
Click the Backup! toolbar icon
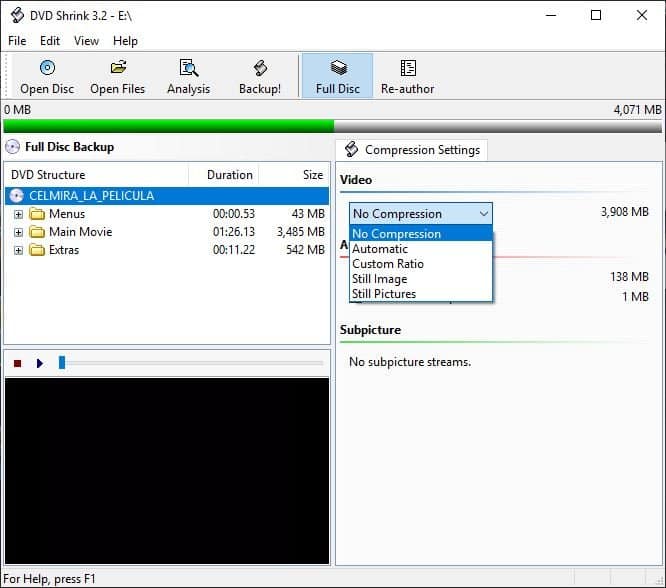tap(260, 68)
